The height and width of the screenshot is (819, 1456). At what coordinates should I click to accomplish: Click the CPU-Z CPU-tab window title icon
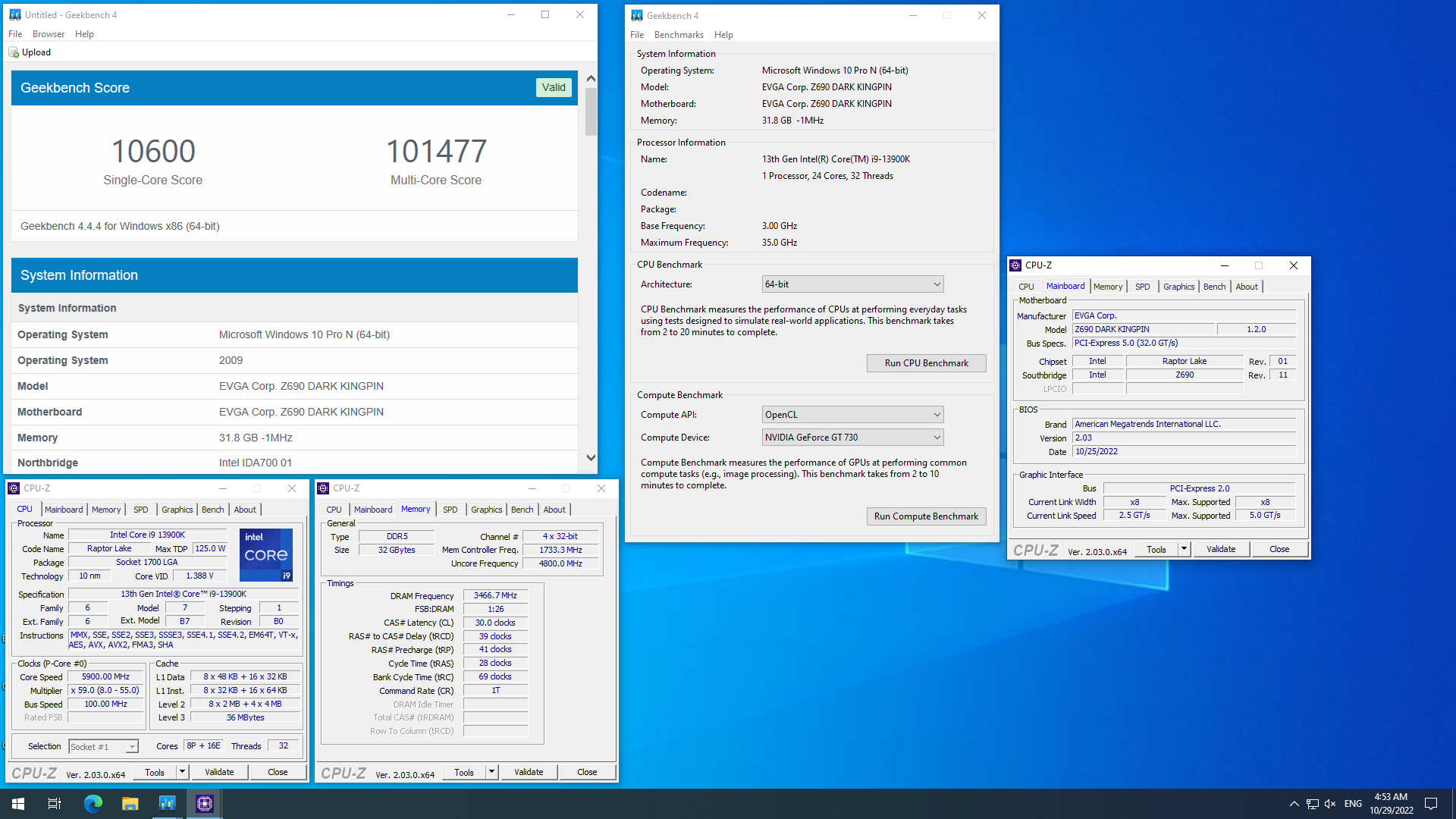(x=14, y=488)
